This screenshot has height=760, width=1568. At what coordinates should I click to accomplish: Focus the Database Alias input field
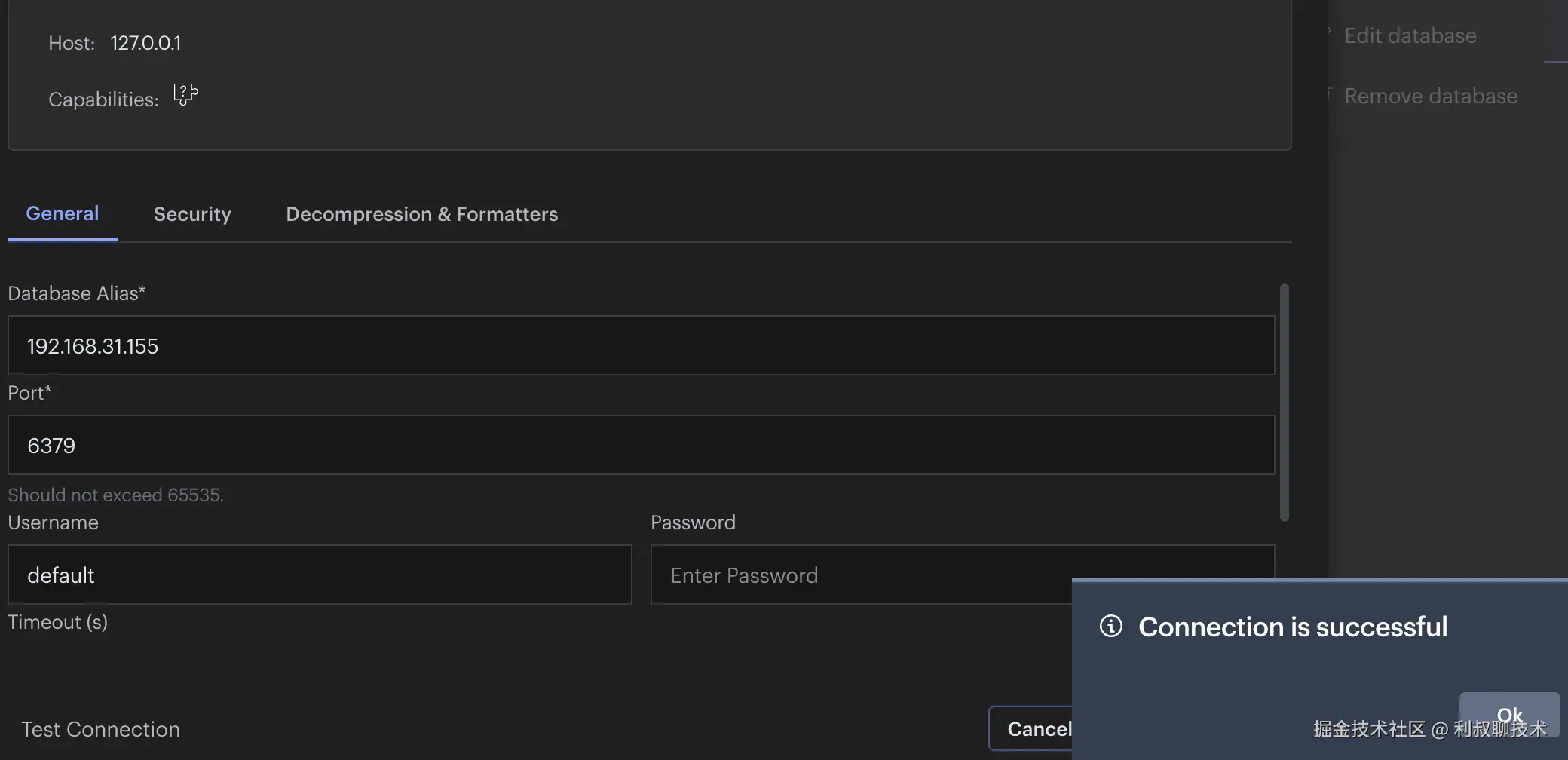click(x=641, y=346)
